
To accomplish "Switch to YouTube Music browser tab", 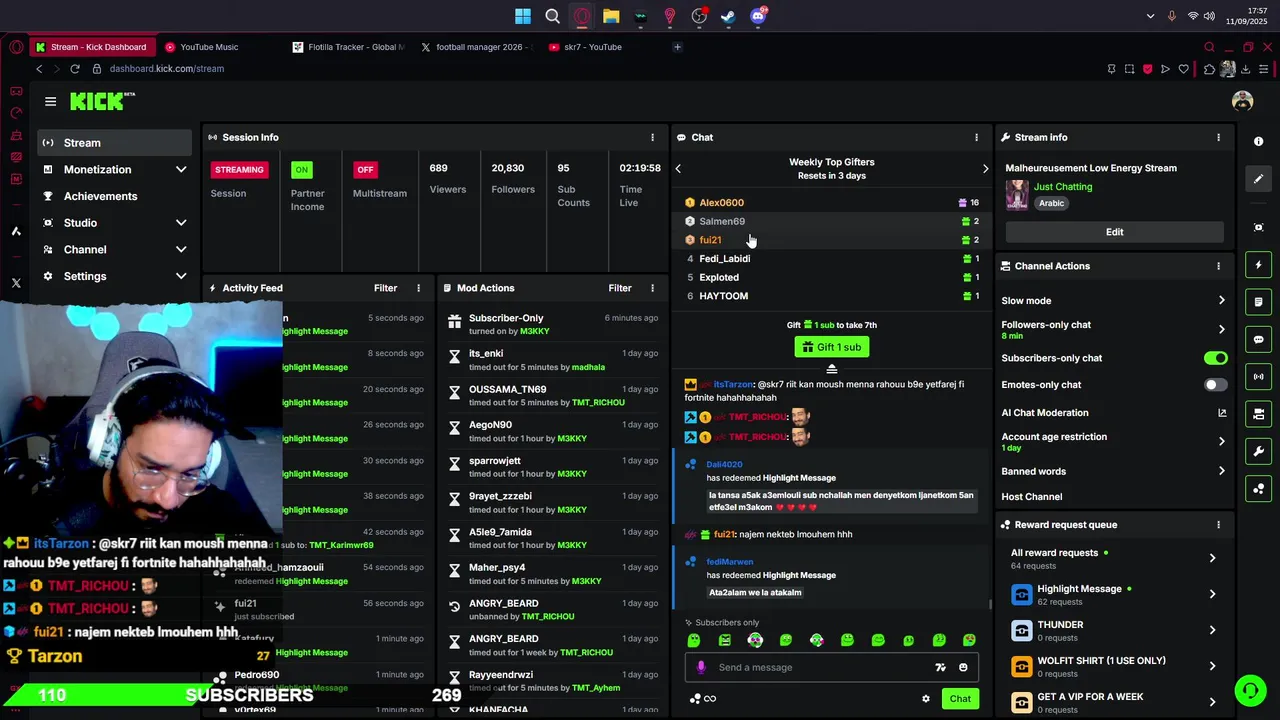I will click(x=209, y=47).
